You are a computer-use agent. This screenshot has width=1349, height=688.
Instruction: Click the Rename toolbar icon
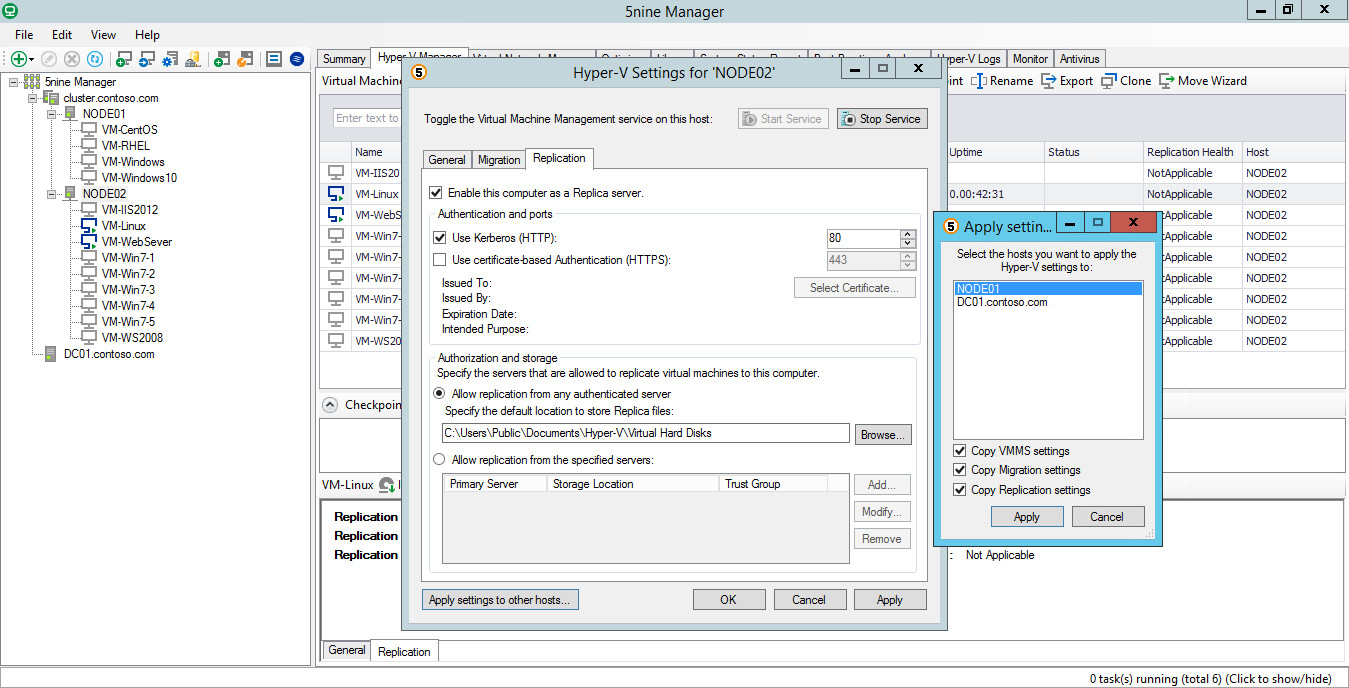pyautogui.click(x=980, y=81)
